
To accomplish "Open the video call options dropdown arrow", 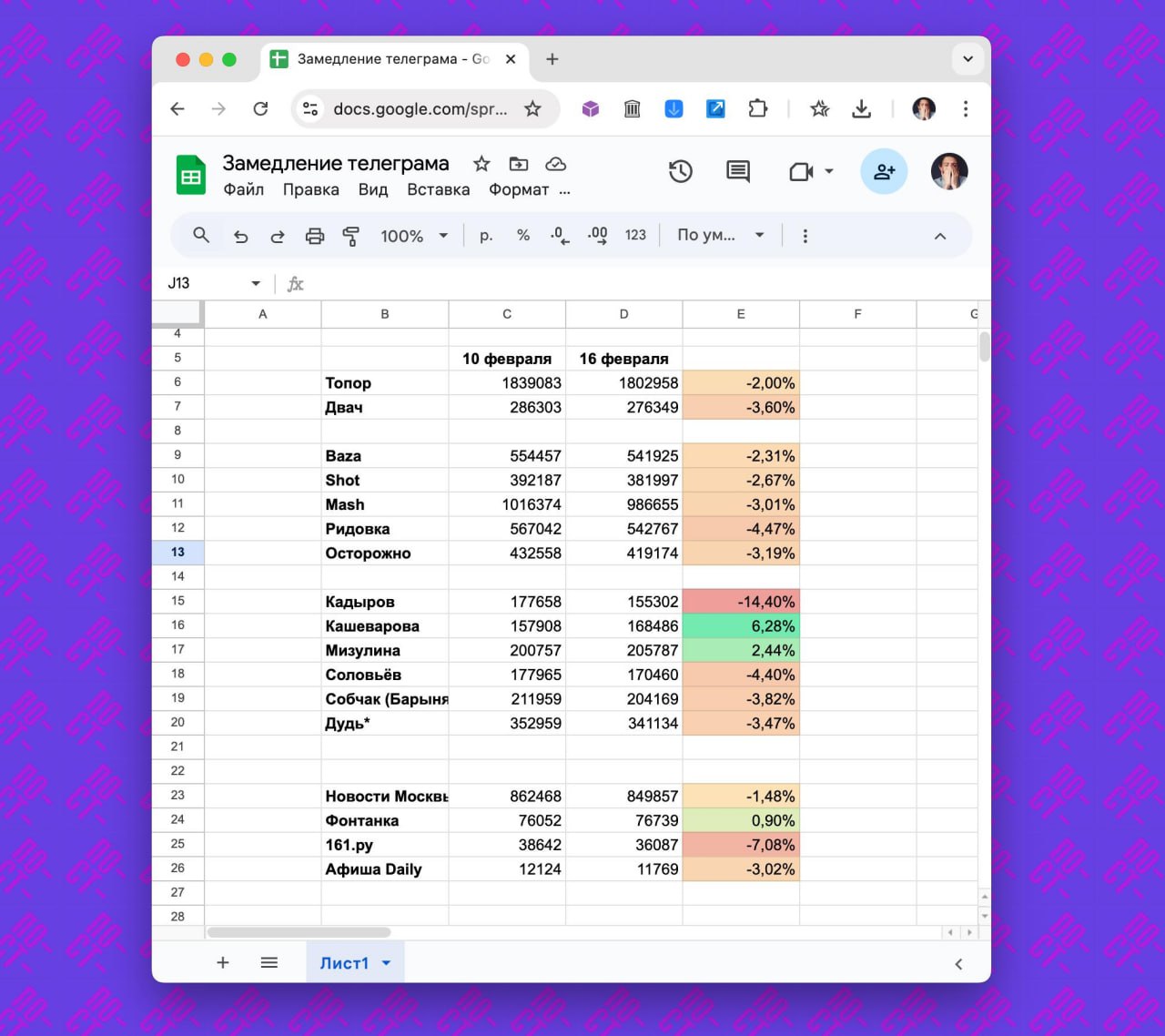I will 829,171.
